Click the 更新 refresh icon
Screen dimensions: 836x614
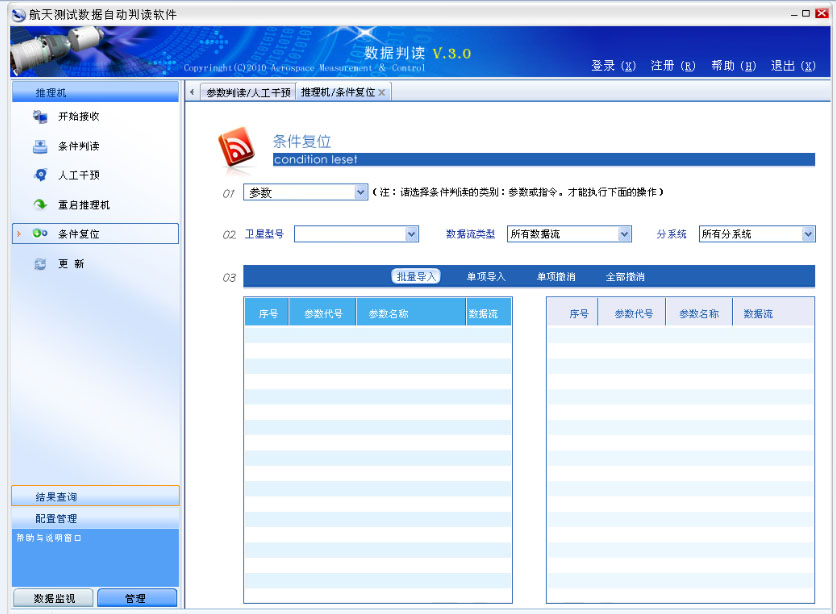click(40, 263)
